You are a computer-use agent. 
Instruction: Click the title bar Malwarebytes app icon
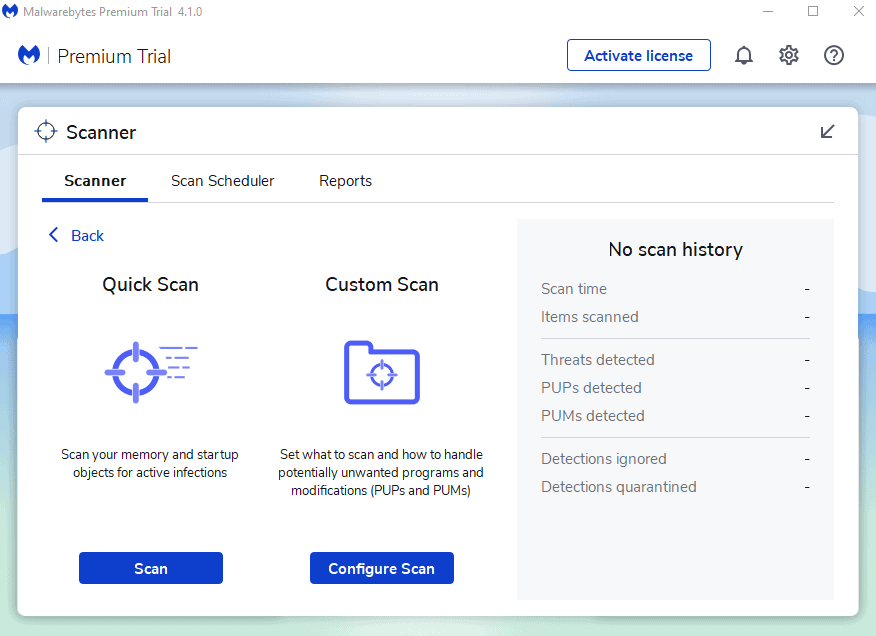[10, 11]
